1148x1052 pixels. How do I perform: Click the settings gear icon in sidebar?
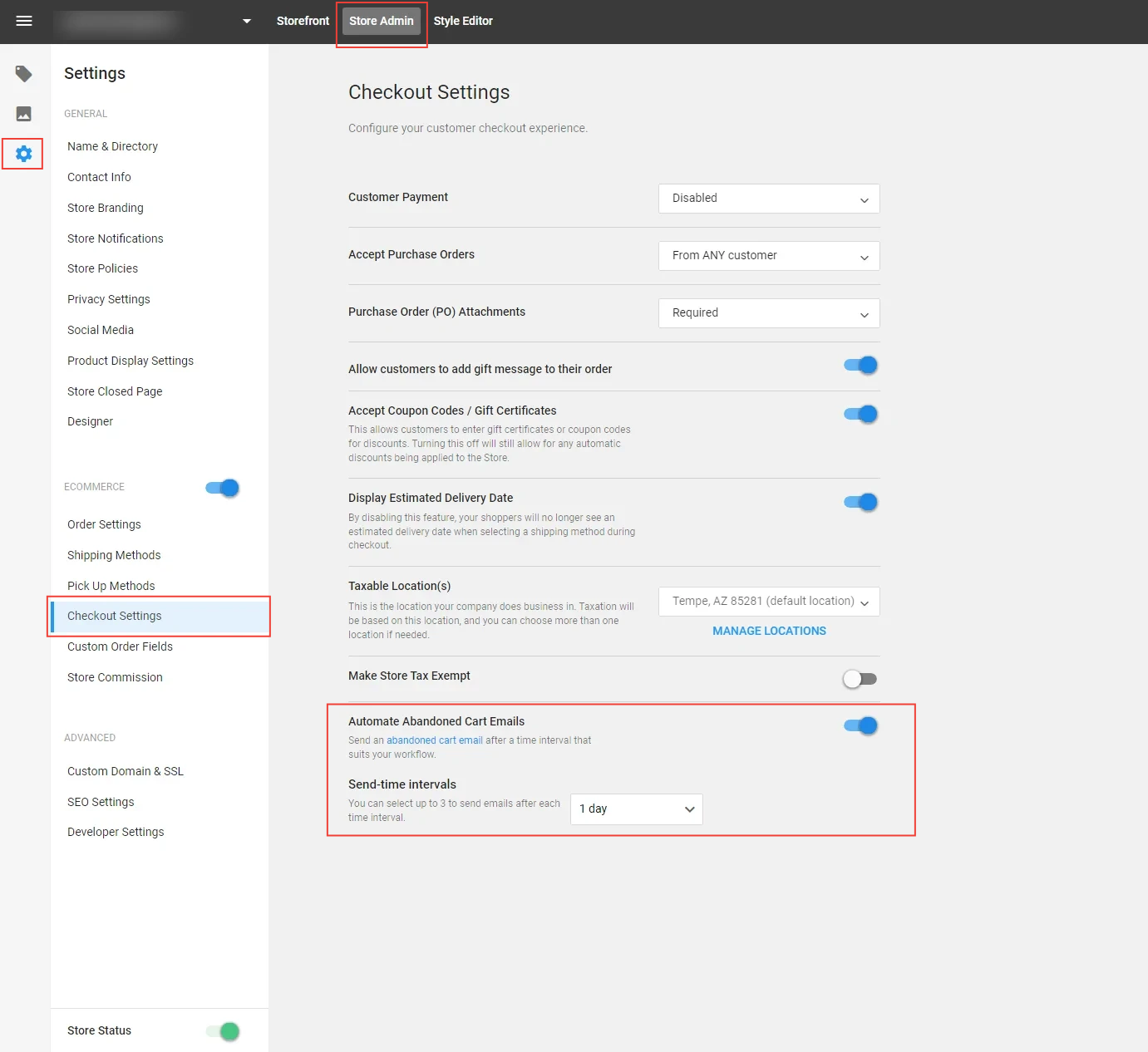24,154
